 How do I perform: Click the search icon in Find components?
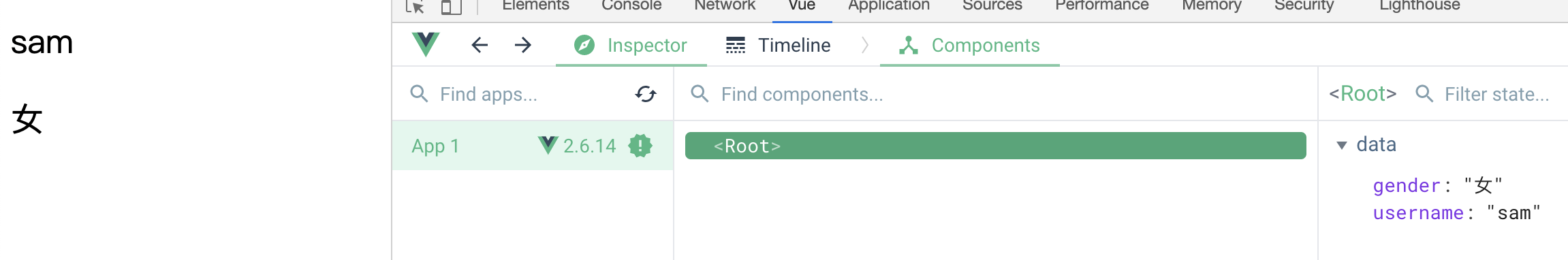pos(700,94)
